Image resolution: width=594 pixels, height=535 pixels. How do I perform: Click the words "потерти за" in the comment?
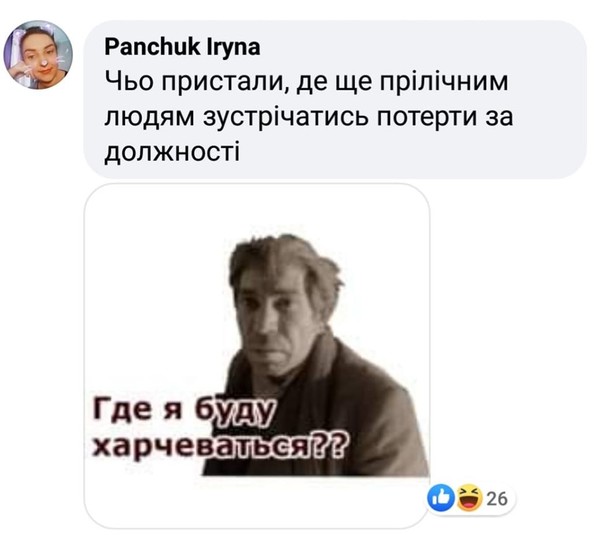(x=445, y=117)
